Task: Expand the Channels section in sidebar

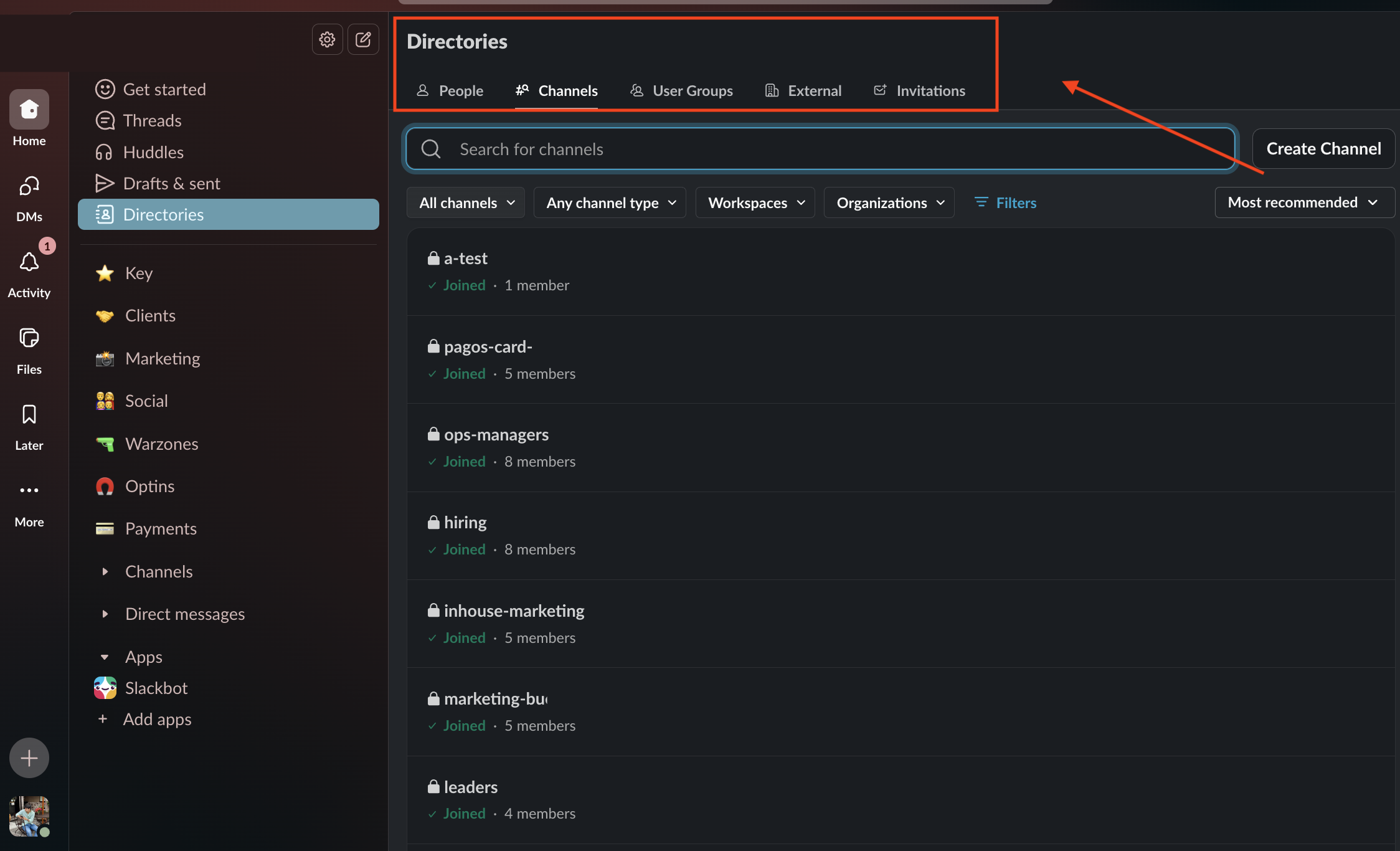Action: [105, 571]
